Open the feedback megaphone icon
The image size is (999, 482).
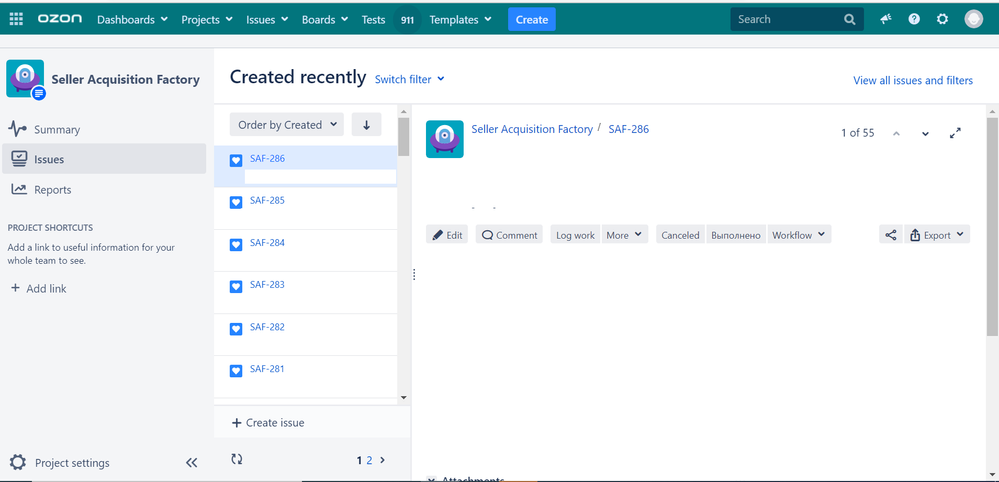click(x=886, y=19)
